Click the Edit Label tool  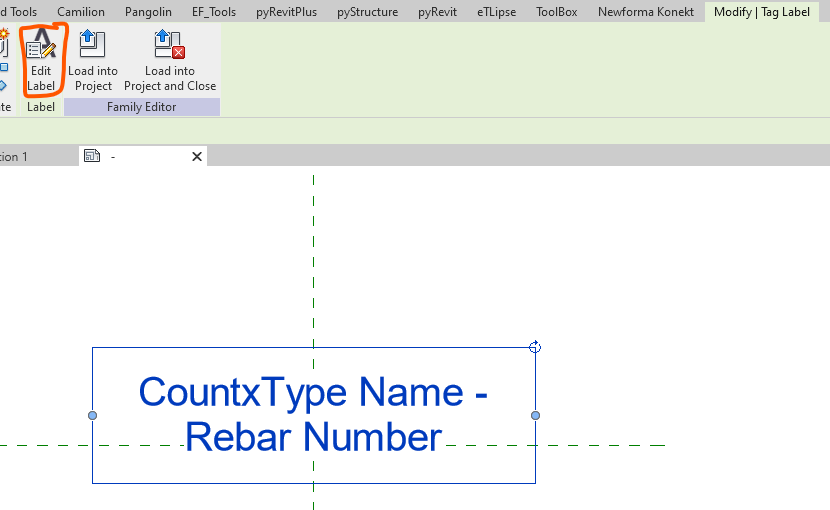click(41, 60)
